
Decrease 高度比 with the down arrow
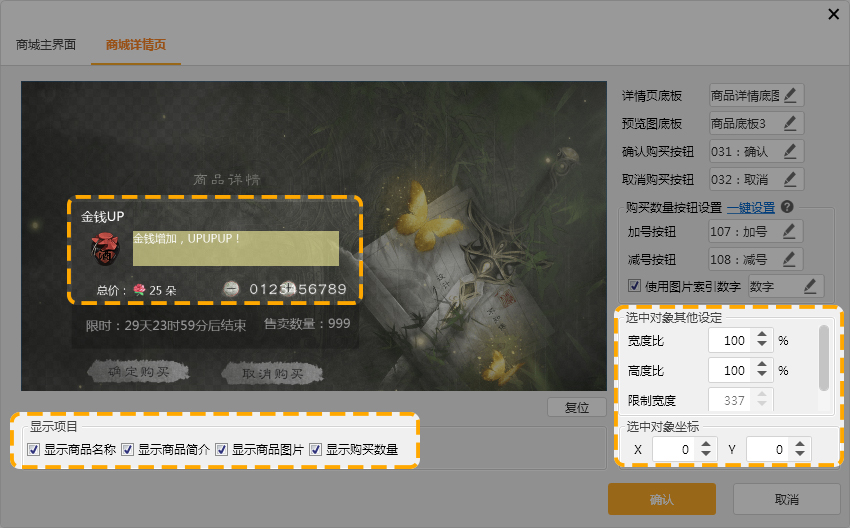coord(762,376)
